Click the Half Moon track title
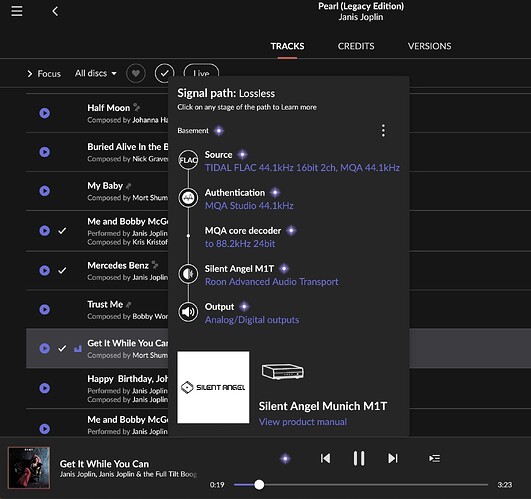Viewport: 531px width, 499px height. pos(109,108)
